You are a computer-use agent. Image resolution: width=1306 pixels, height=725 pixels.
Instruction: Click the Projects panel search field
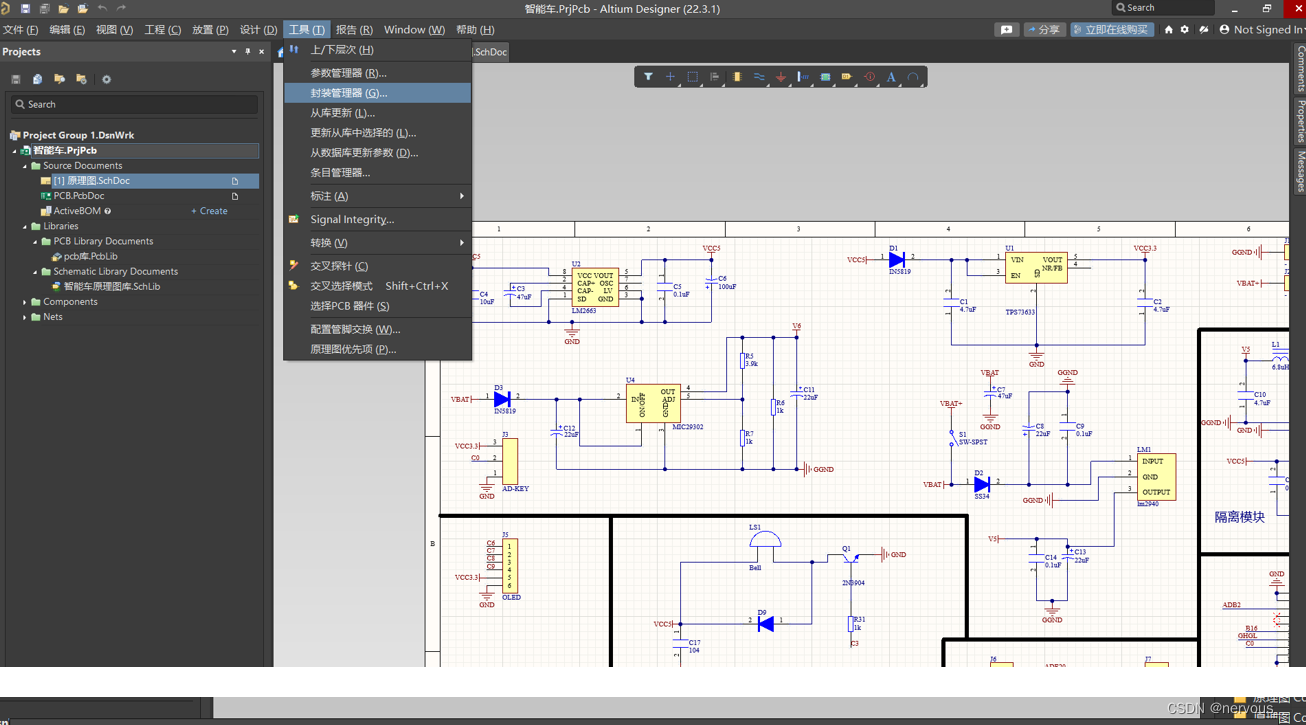click(x=135, y=104)
